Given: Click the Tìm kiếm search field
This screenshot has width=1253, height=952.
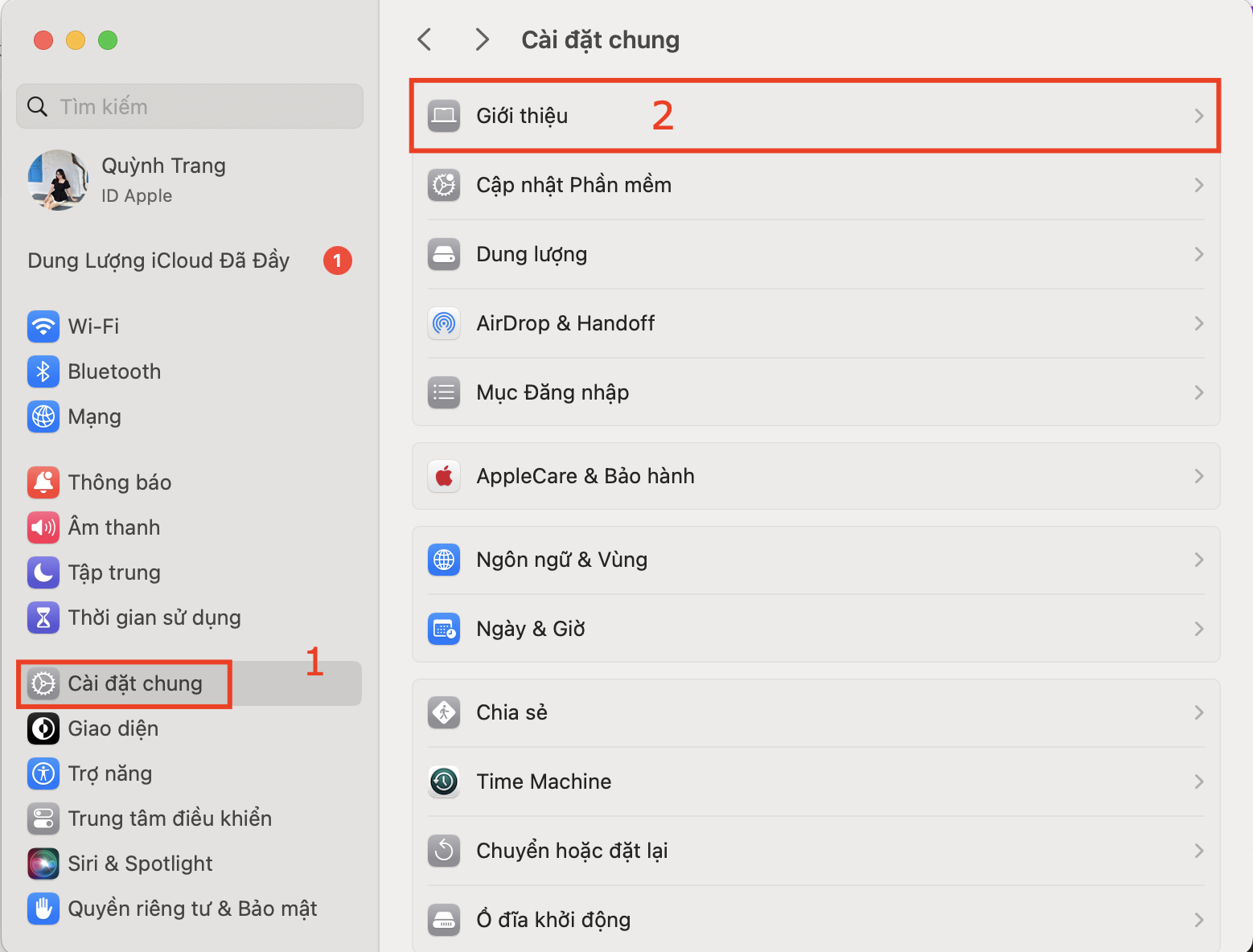Looking at the screenshot, I should 190,106.
